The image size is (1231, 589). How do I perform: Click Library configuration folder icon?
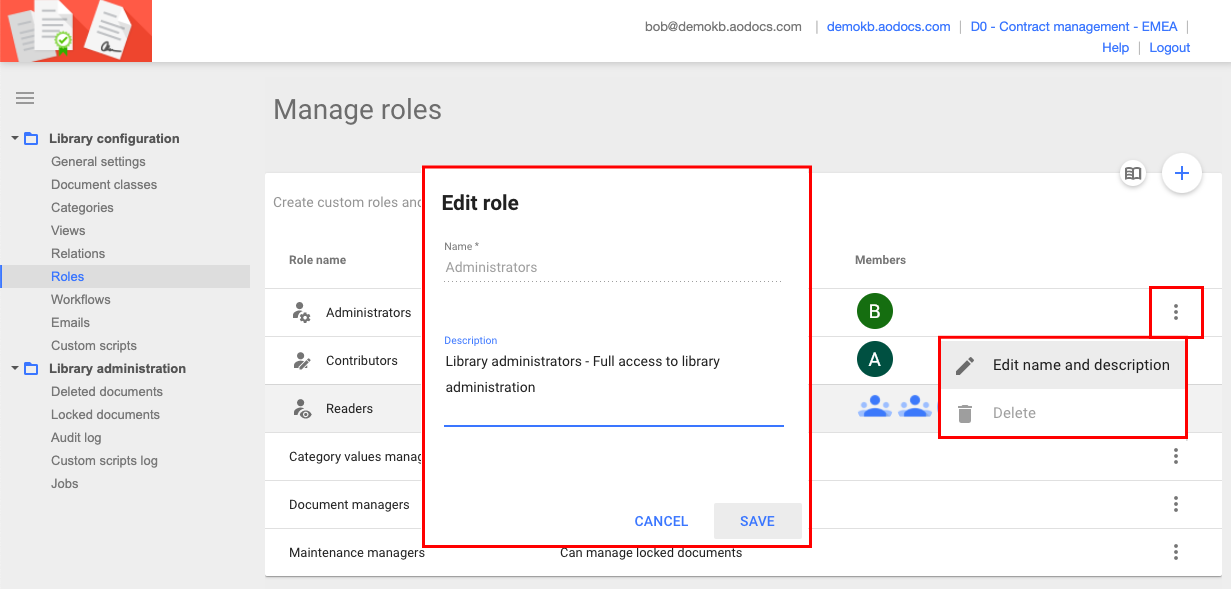[x=31, y=139]
